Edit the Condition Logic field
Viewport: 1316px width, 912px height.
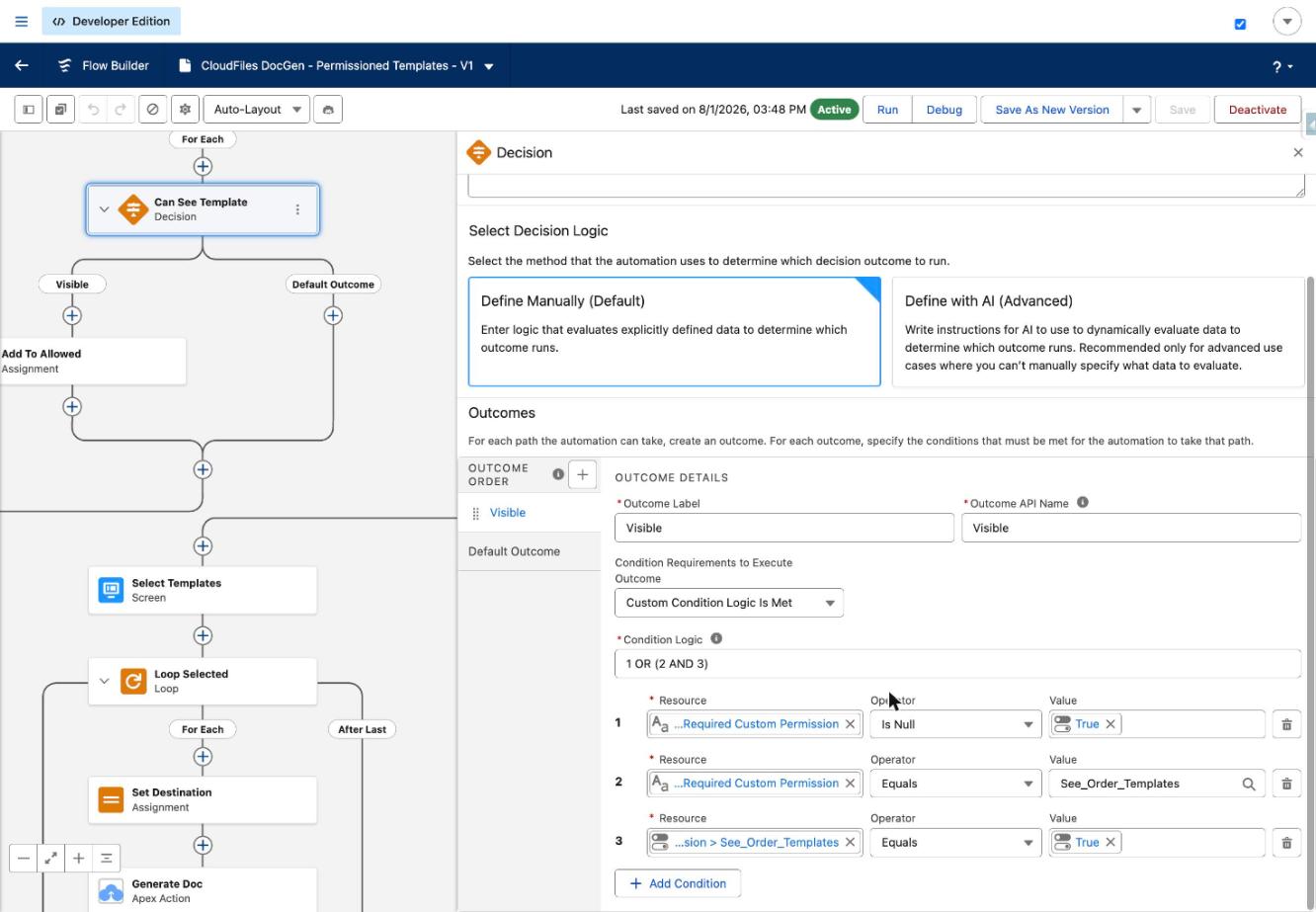957,664
